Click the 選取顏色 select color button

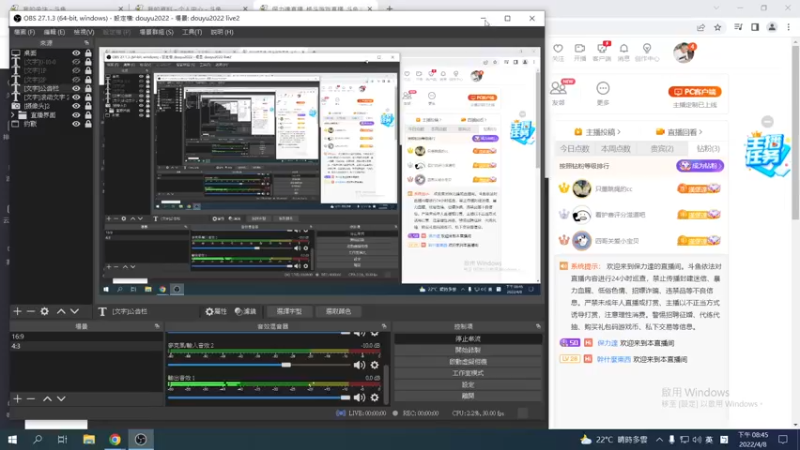coord(338,311)
